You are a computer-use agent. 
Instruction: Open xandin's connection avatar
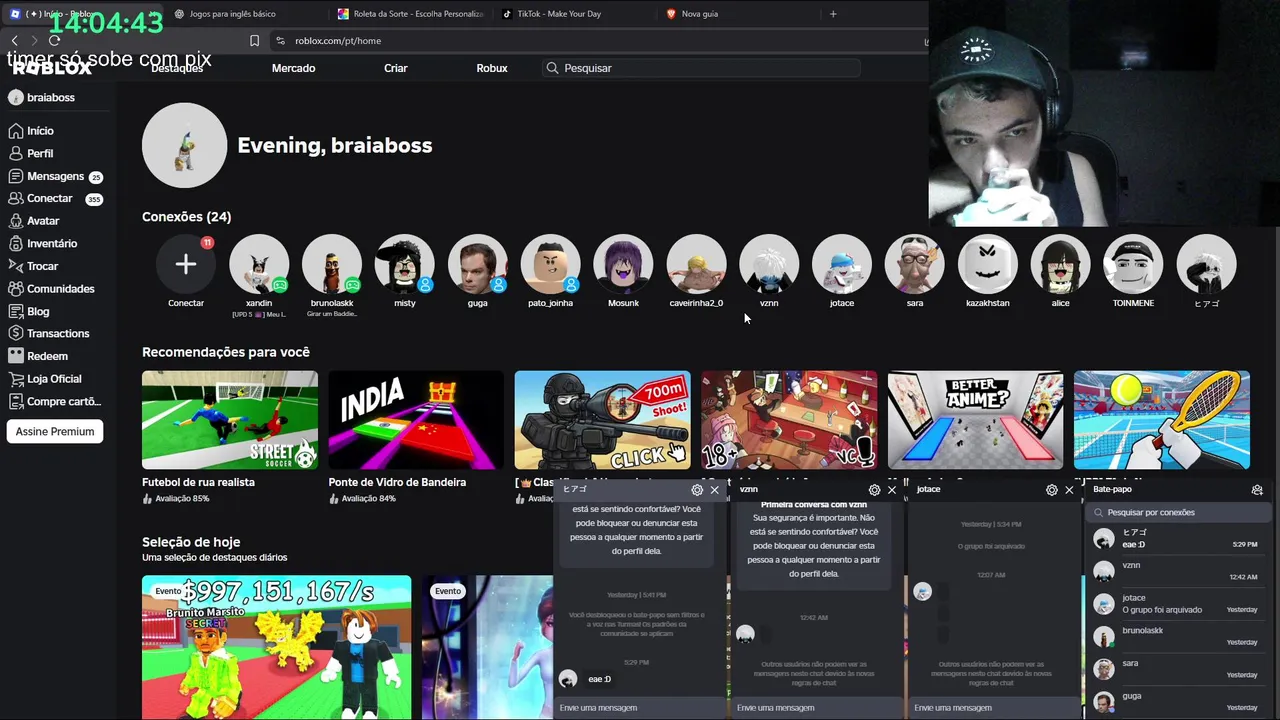click(x=259, y=264)
